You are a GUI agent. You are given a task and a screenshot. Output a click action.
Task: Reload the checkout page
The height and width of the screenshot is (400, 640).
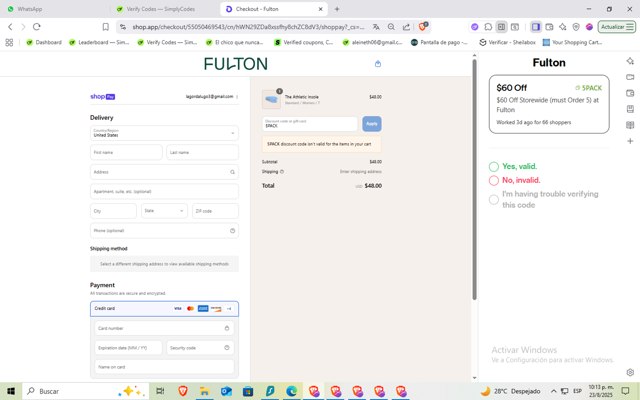pyautogui.click(x=37, y=27)
